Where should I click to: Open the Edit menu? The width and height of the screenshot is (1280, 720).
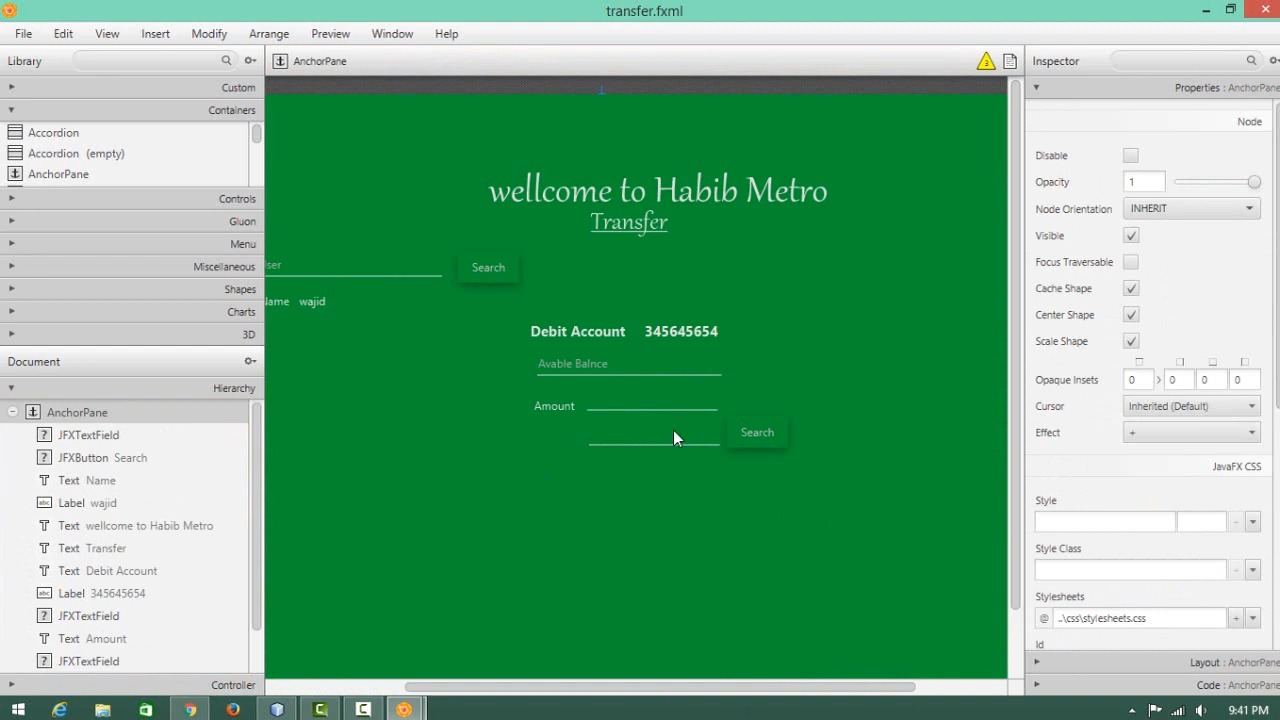click(63, 34)
